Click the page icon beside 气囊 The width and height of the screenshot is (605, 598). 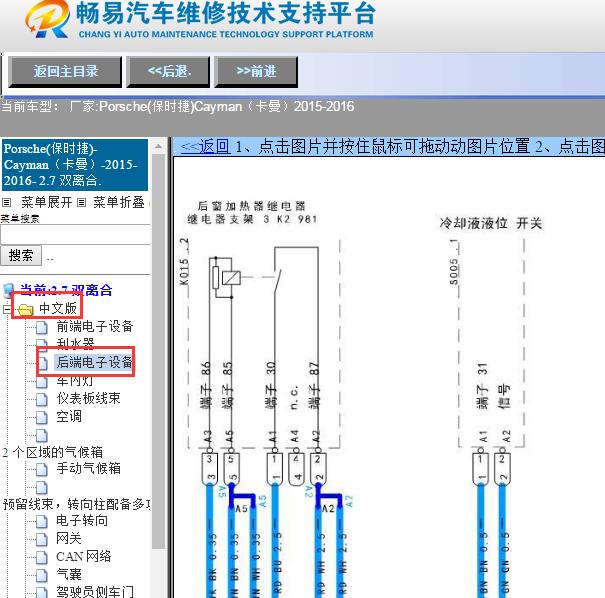(42, 576)
